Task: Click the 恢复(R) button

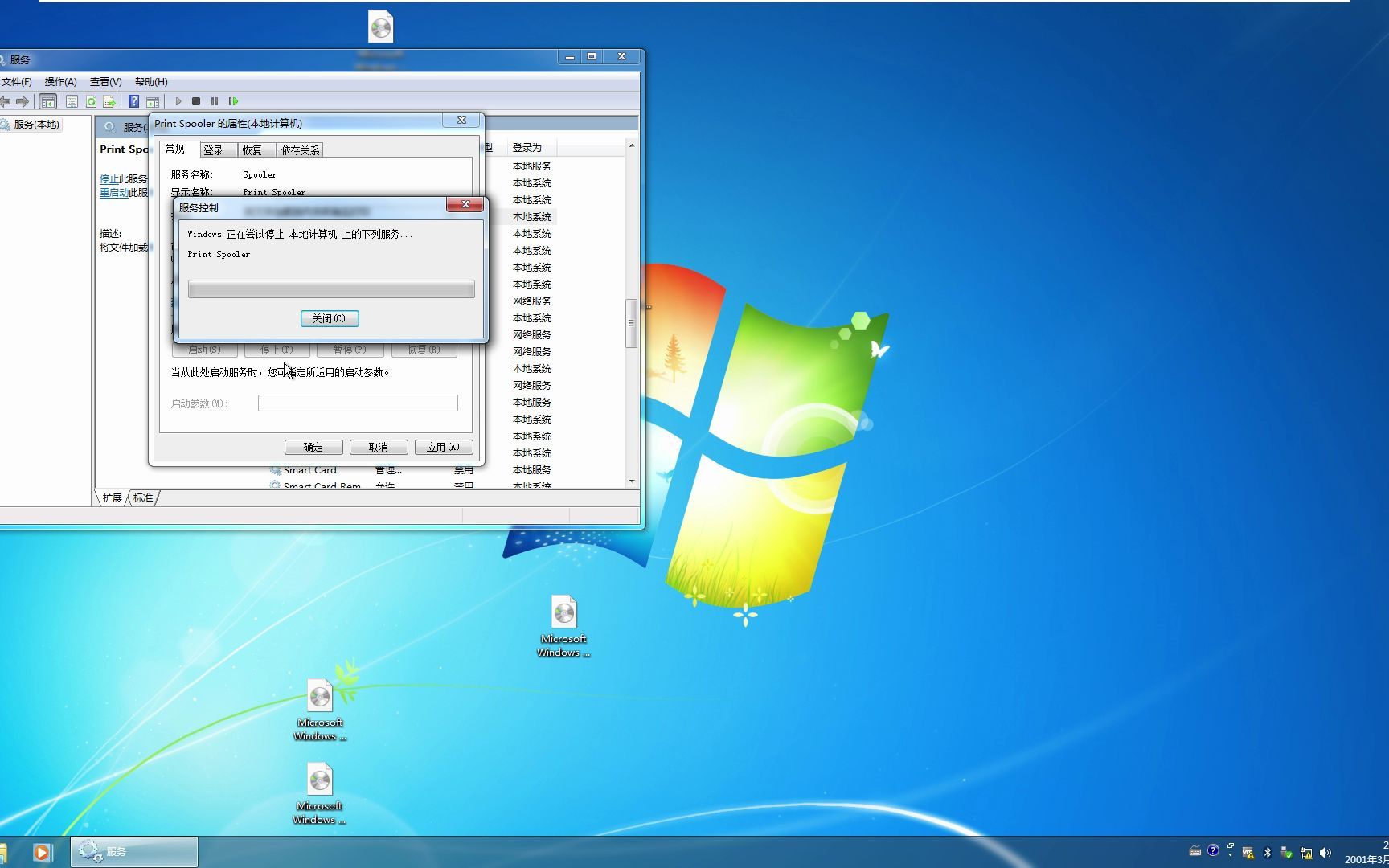Action: (x=424, y=350)
